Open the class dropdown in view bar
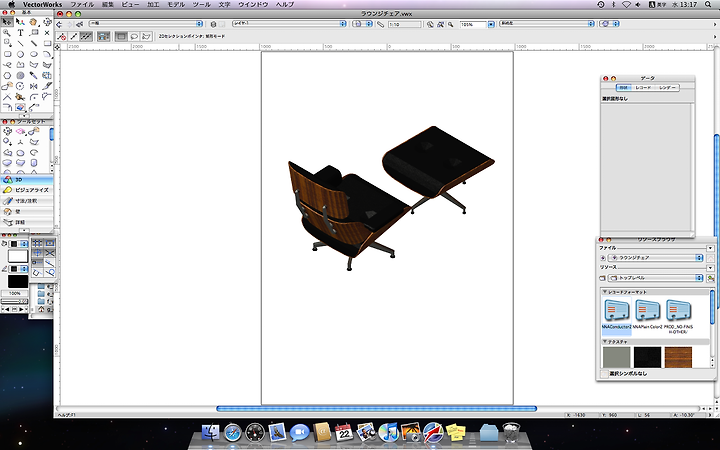Viewport: 720px width, 450px height. [x=146, y=23]
